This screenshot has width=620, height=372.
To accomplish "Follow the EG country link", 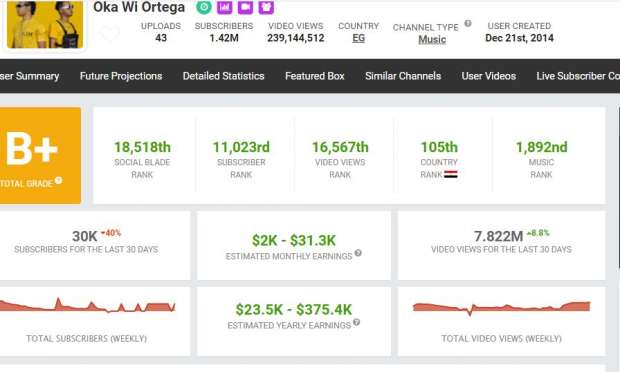I will [x=359, y=38].
